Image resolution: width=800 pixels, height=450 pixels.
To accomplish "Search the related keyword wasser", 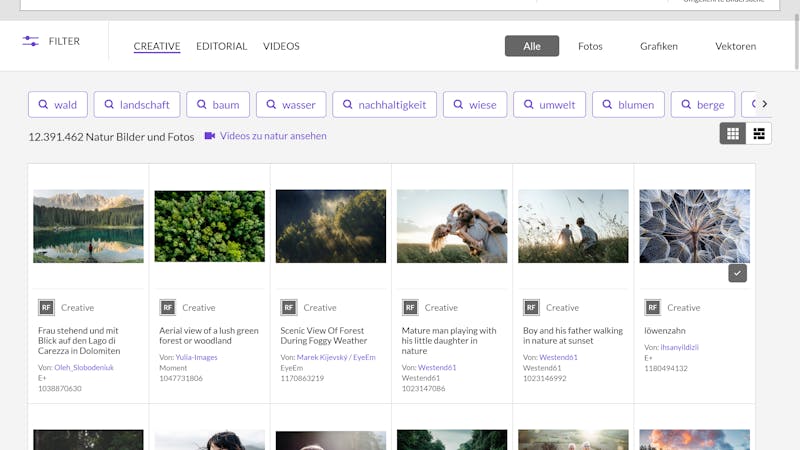I will click(x=291, y=105).
